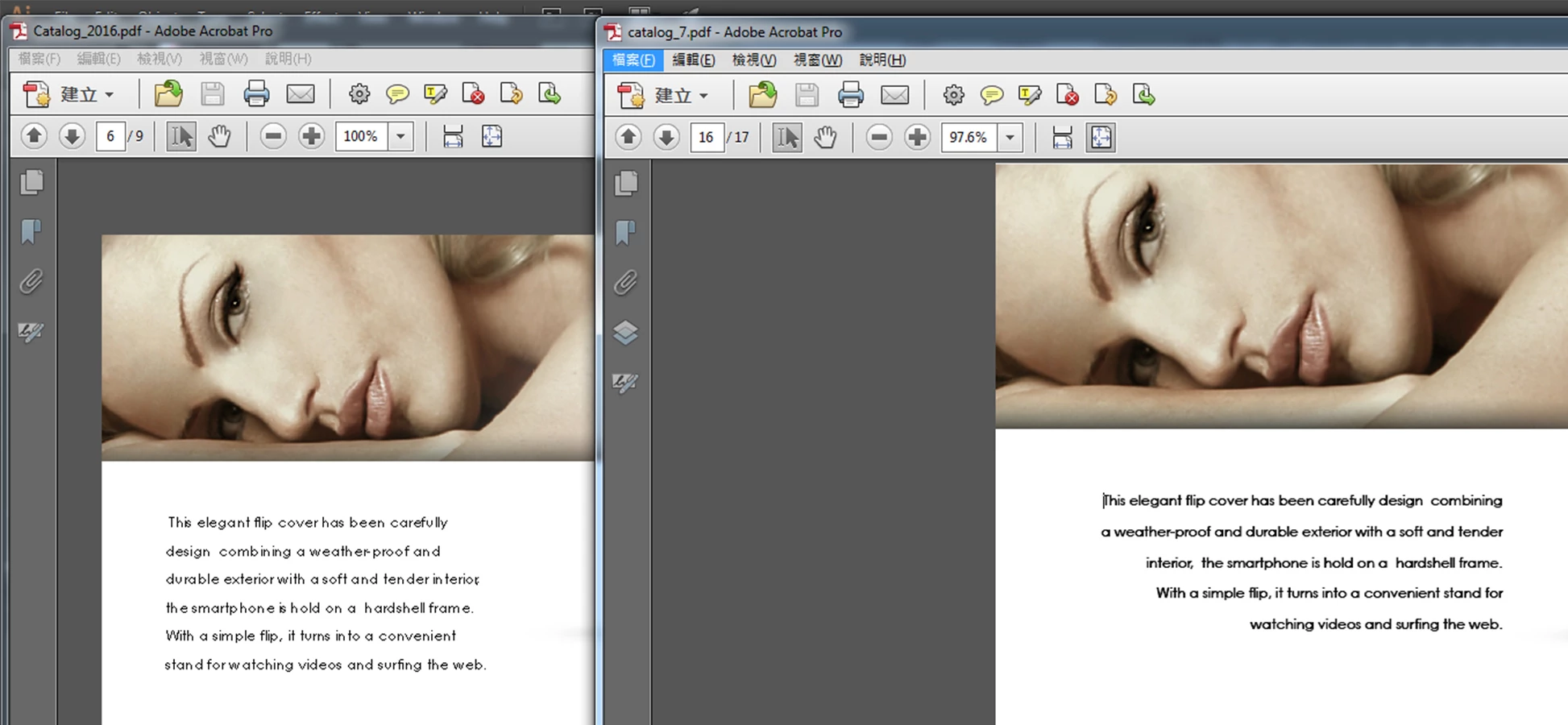Click zoom field showing 97.6%
Screen dimensions: 1568x725
969,138
